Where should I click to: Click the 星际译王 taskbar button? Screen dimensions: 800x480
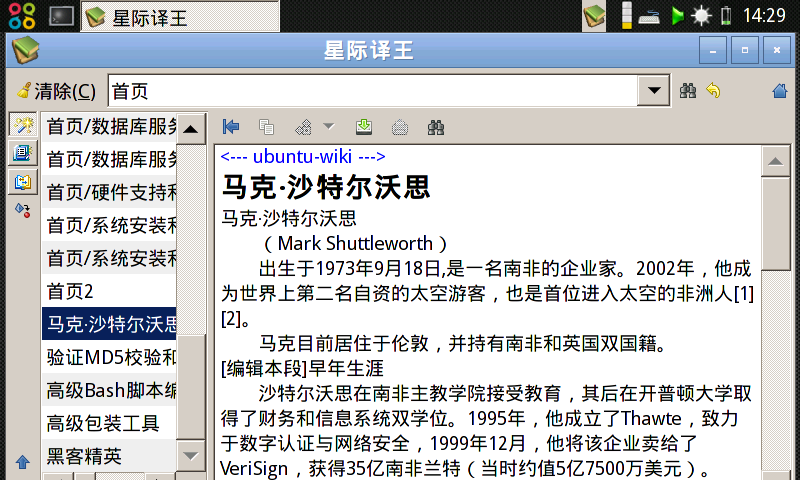coord(180,17)
